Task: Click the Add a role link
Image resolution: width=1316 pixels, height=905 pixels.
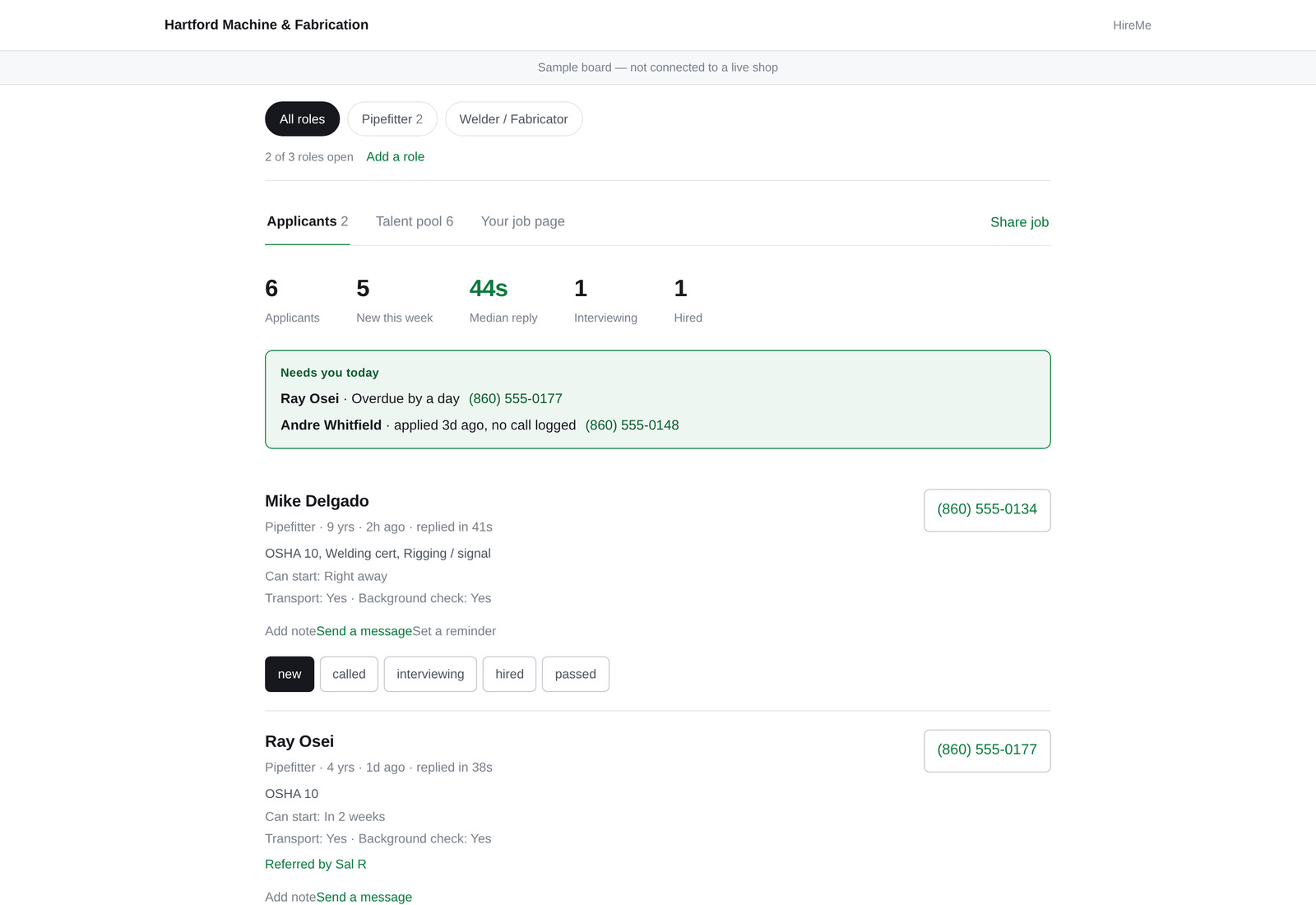Action: pyautogui.click(x=395, y=156)
